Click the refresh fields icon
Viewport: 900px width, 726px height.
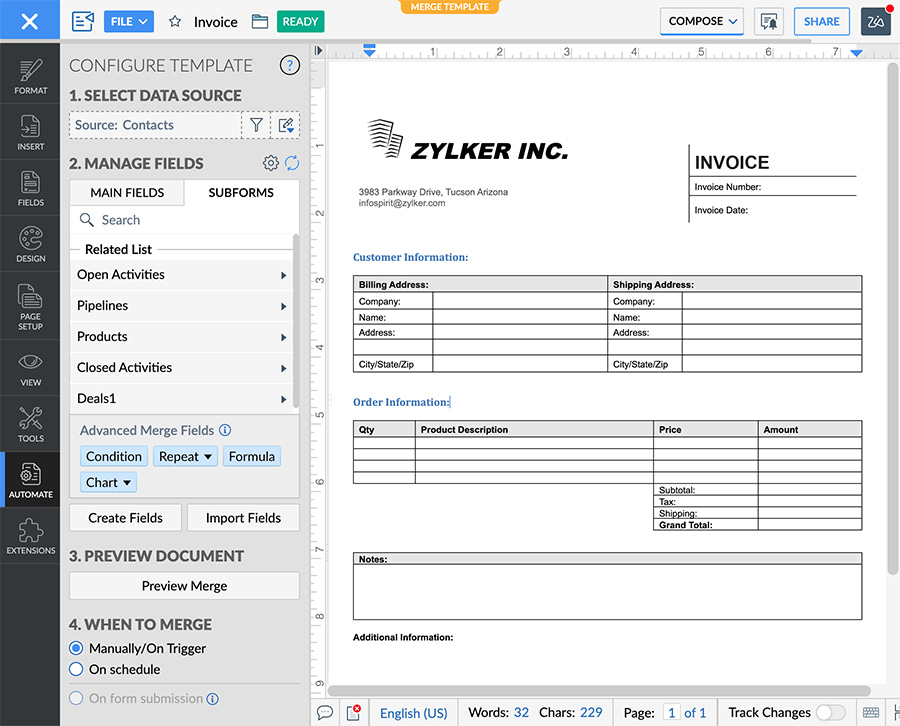click(x=292, y=163)
